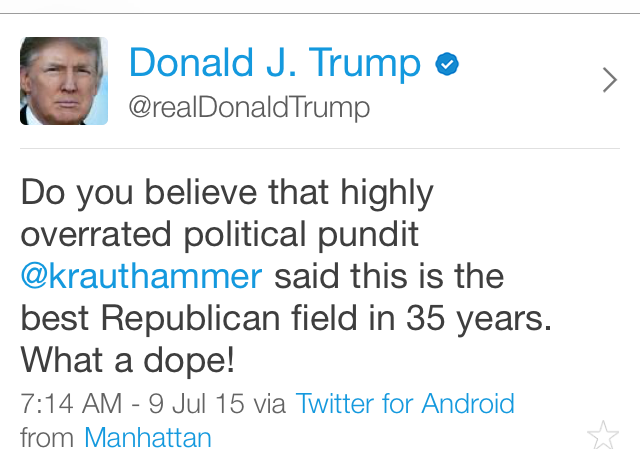This screenshot has width=640, height=449.
Task: Tap the favorite star icon
Action: [603, 434]
